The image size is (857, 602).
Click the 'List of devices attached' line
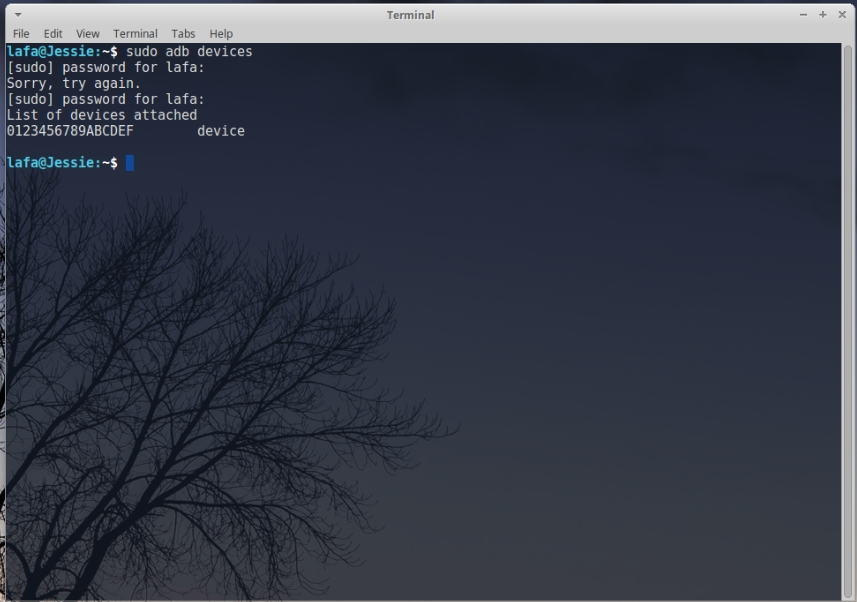101,115
